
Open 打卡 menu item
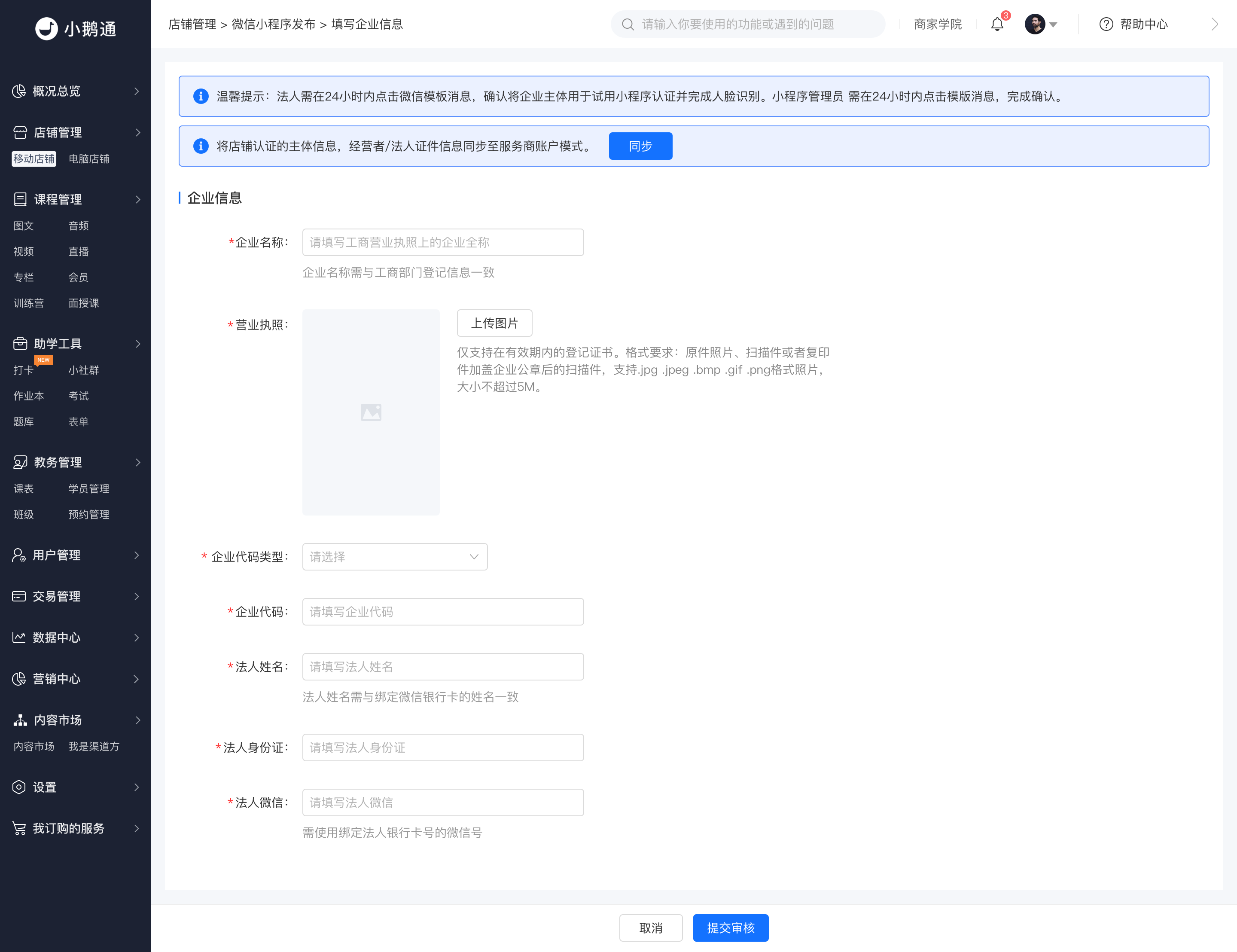[24, 370]
